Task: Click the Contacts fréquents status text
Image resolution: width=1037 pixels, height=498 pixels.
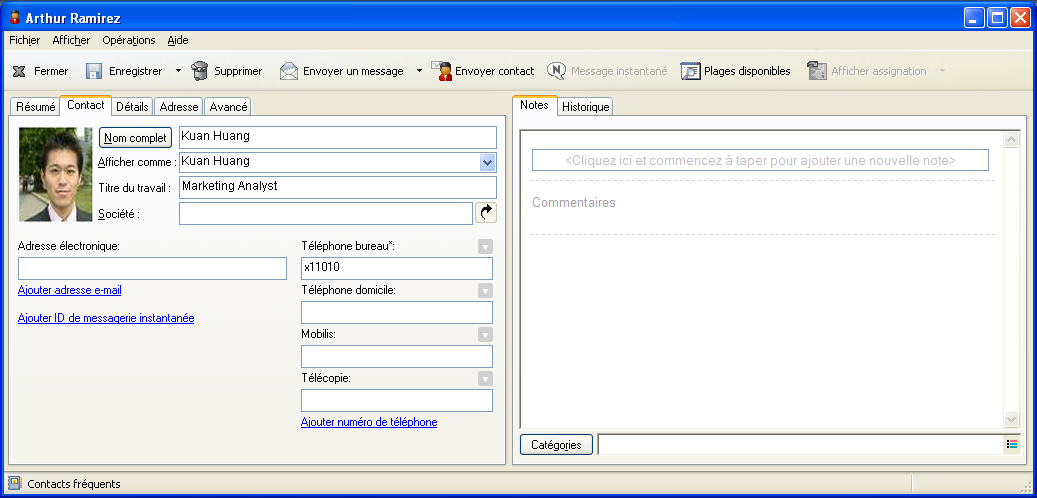Action: (x=74, y=484)
